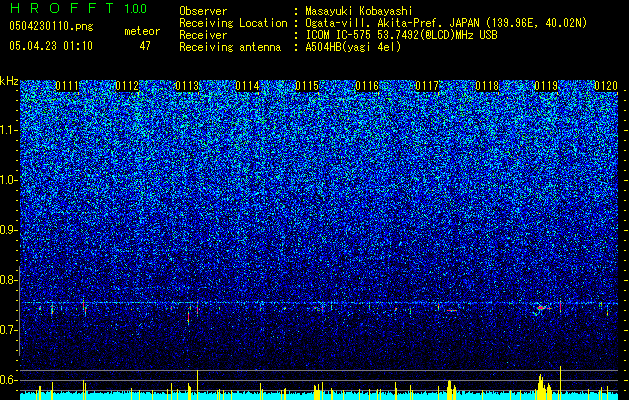Click the version number 1.0.0
The image size is (629, 400).
tap(136, 8)
